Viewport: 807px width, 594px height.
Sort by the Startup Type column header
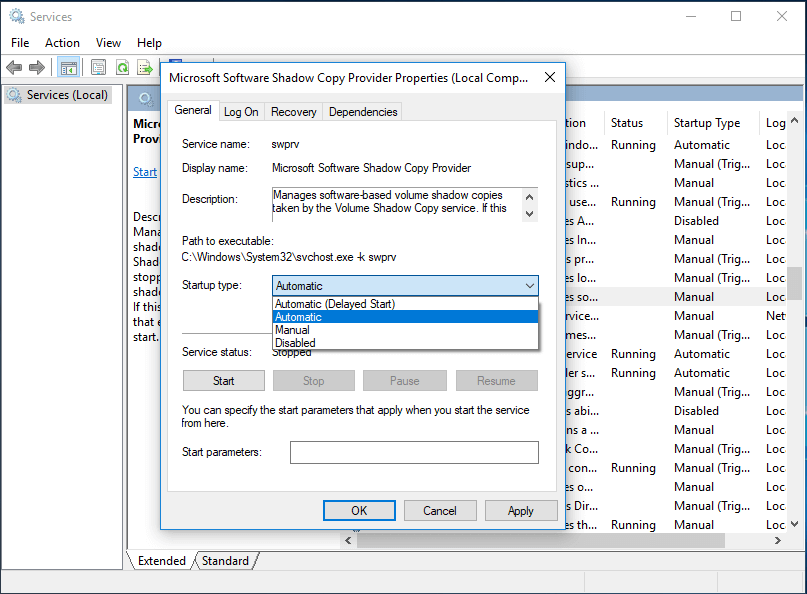[x=713, y=123]
